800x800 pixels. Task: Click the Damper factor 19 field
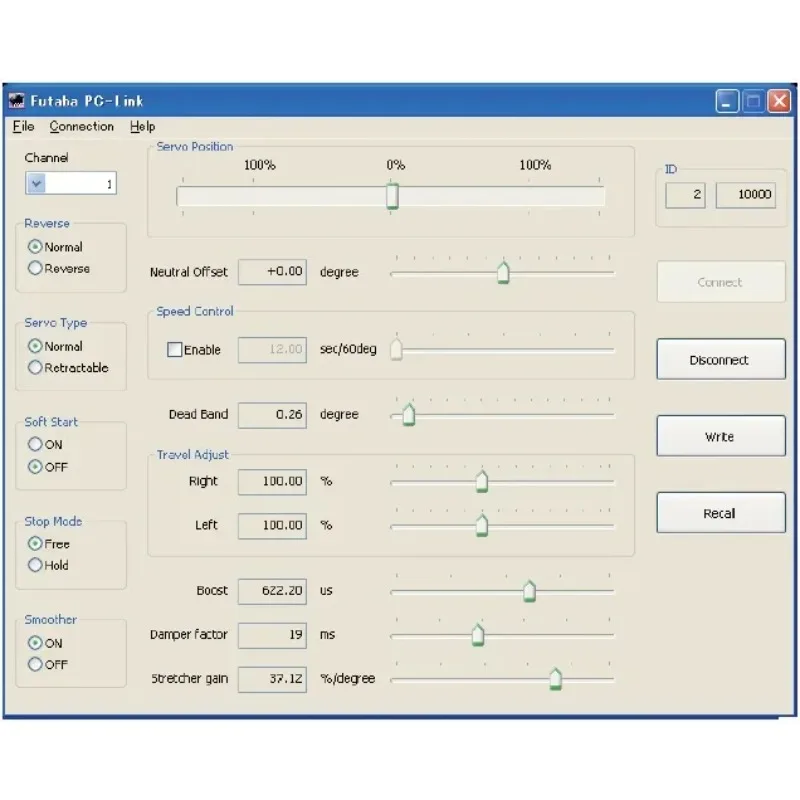click(272, 635)
